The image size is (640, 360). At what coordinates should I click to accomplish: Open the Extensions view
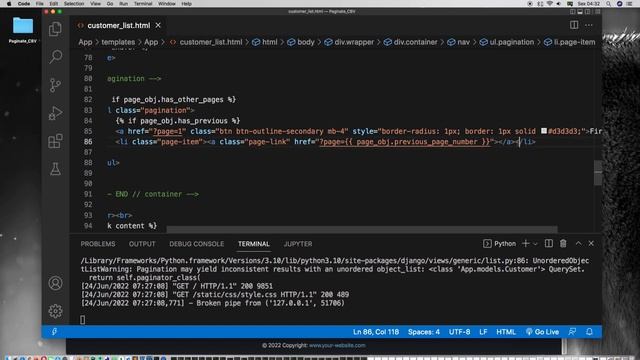55,141
